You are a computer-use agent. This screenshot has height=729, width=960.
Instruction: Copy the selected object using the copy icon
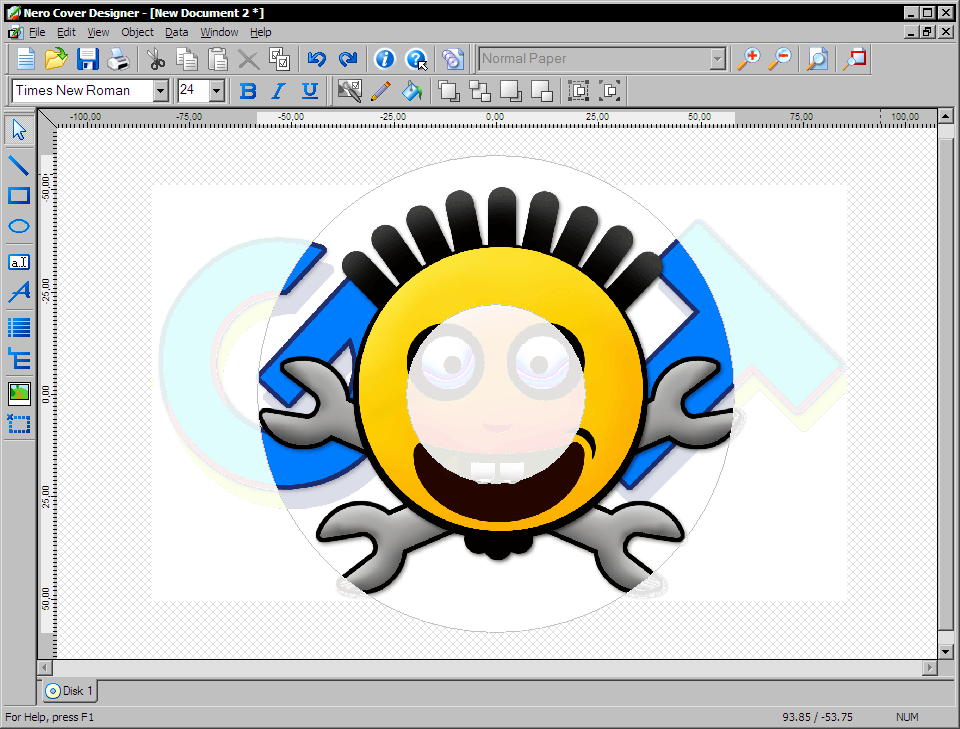[187, 59]
